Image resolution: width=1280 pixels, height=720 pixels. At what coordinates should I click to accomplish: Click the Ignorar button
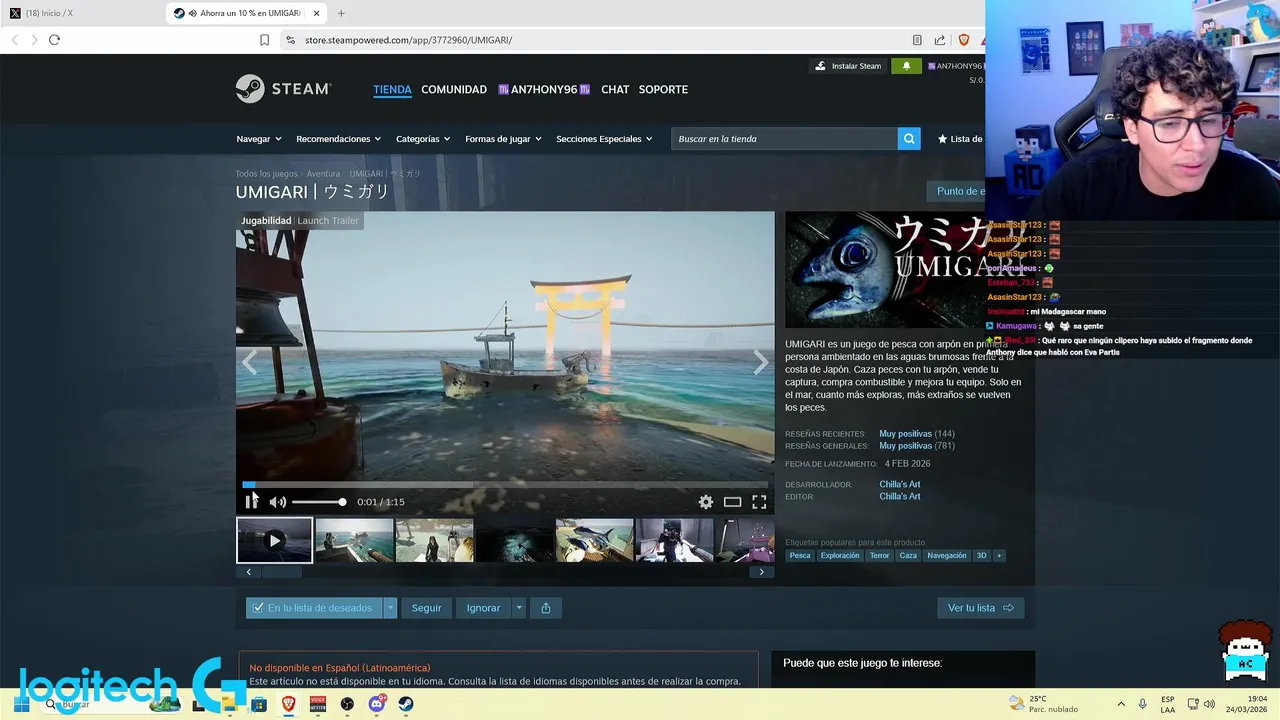(x=483, y=608)
